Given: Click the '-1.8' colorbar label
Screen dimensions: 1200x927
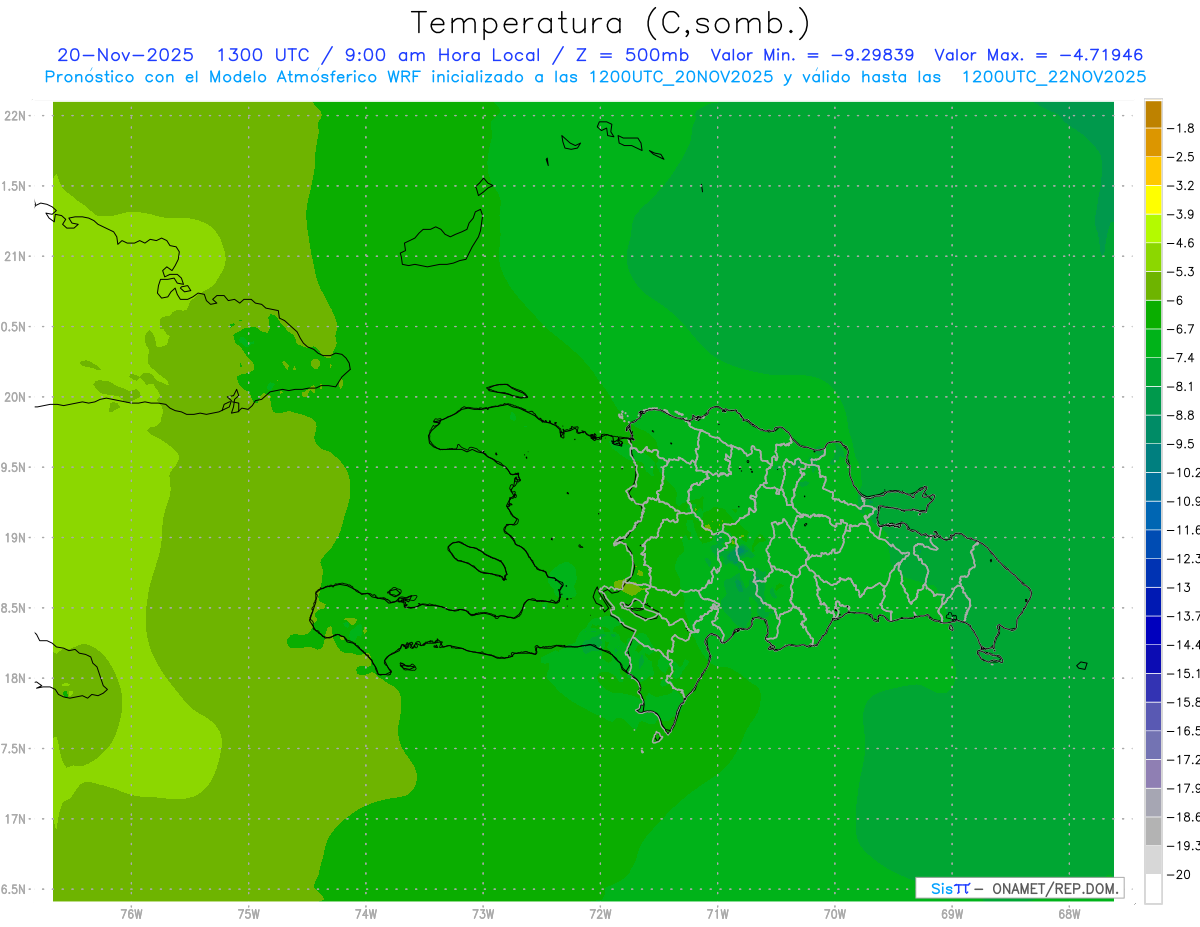Looking at the screenshot, I should 1181,128.
